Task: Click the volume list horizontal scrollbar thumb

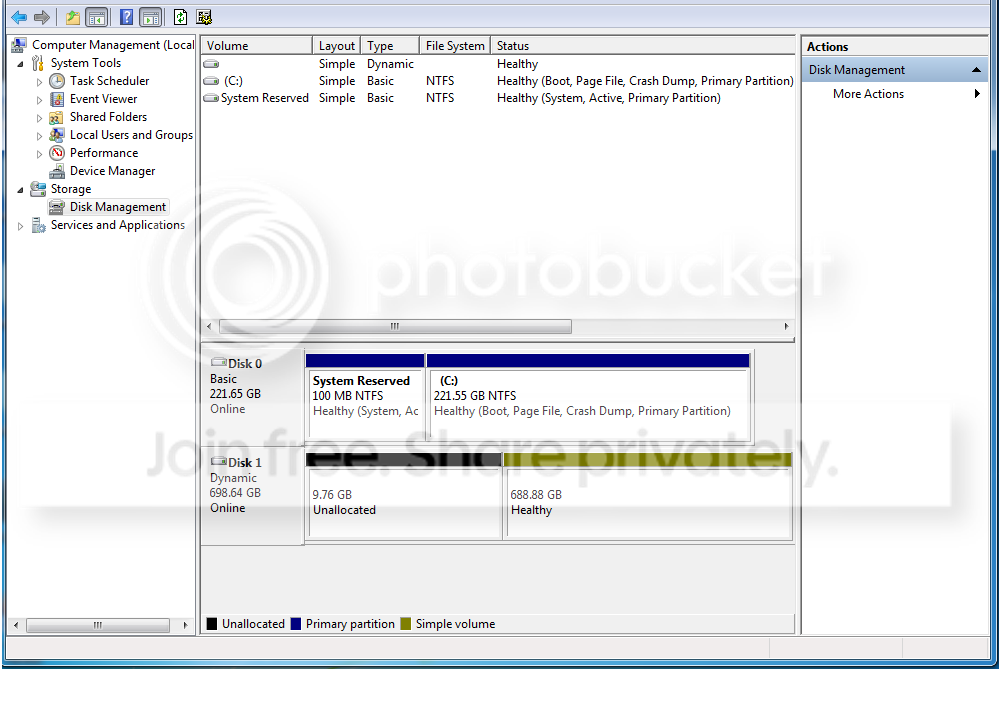Action: click(x=395, y=326)
